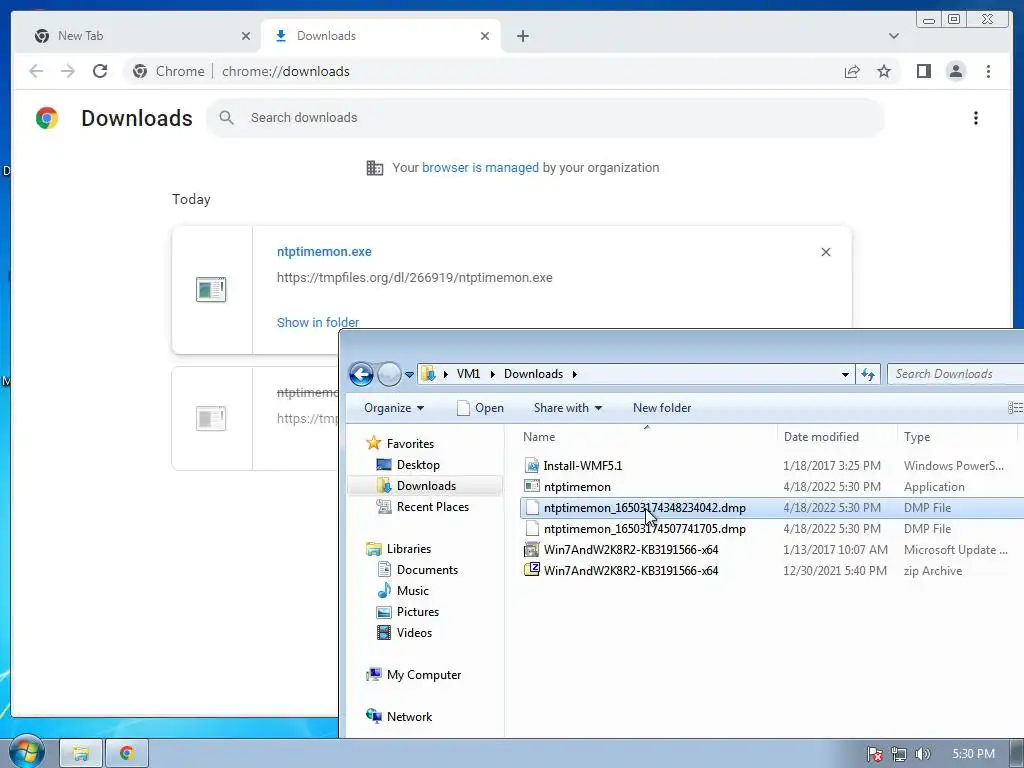Click the Chrome taskbar icon
The height and width of the screenshot is (768, 1024).
[x=127, y=754]
